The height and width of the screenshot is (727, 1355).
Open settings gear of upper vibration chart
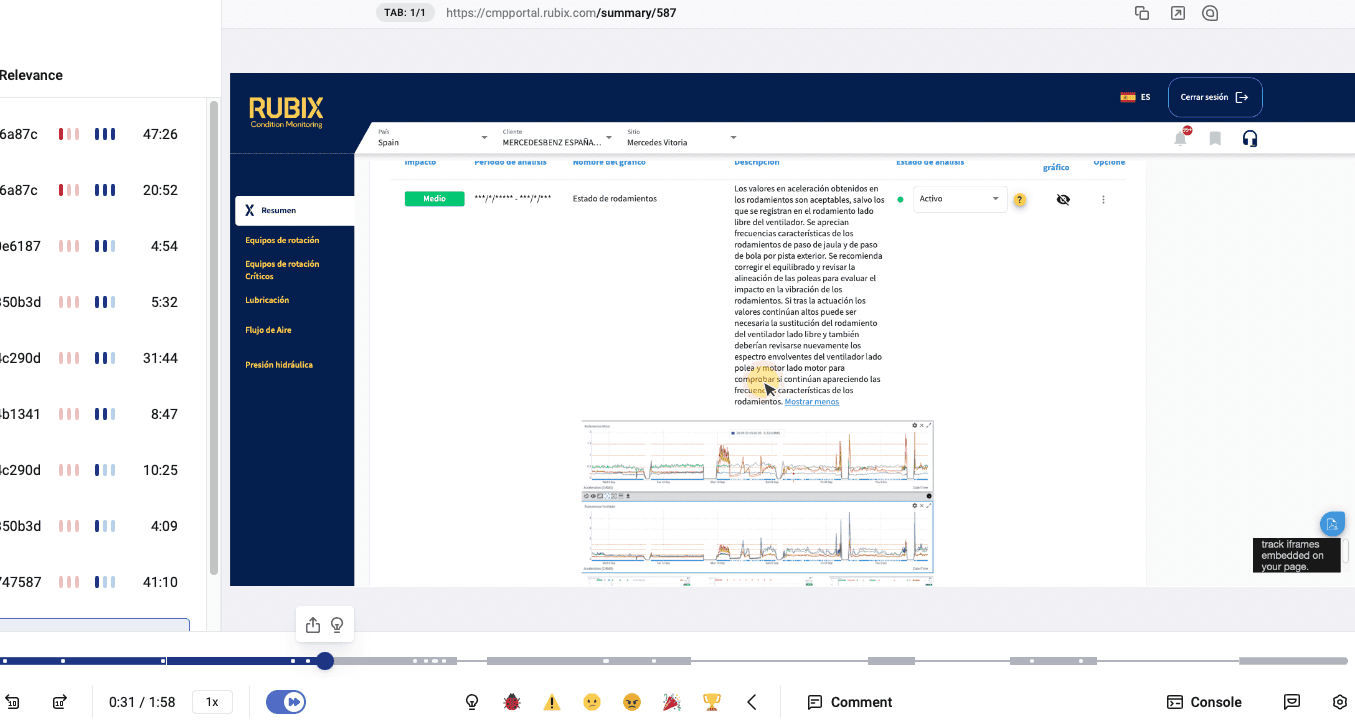[x=914, y=426]
